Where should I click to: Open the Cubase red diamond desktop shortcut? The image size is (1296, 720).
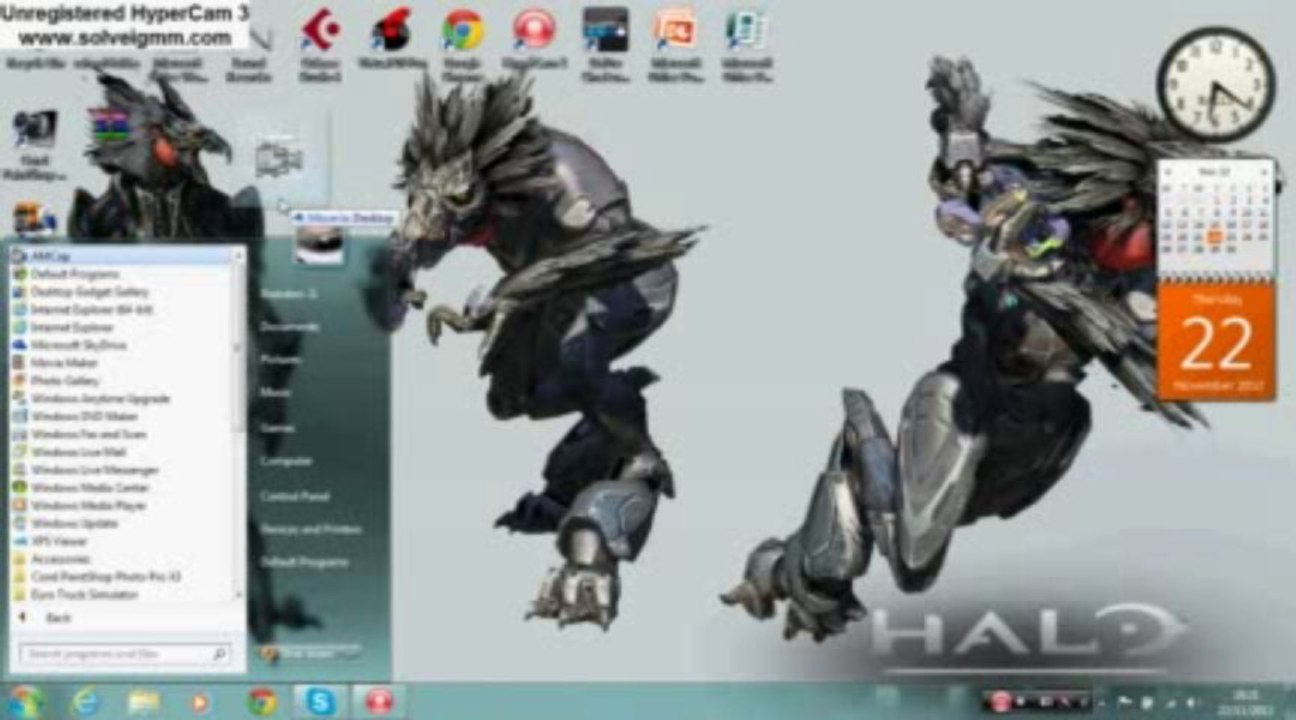[x=320, y=43]
